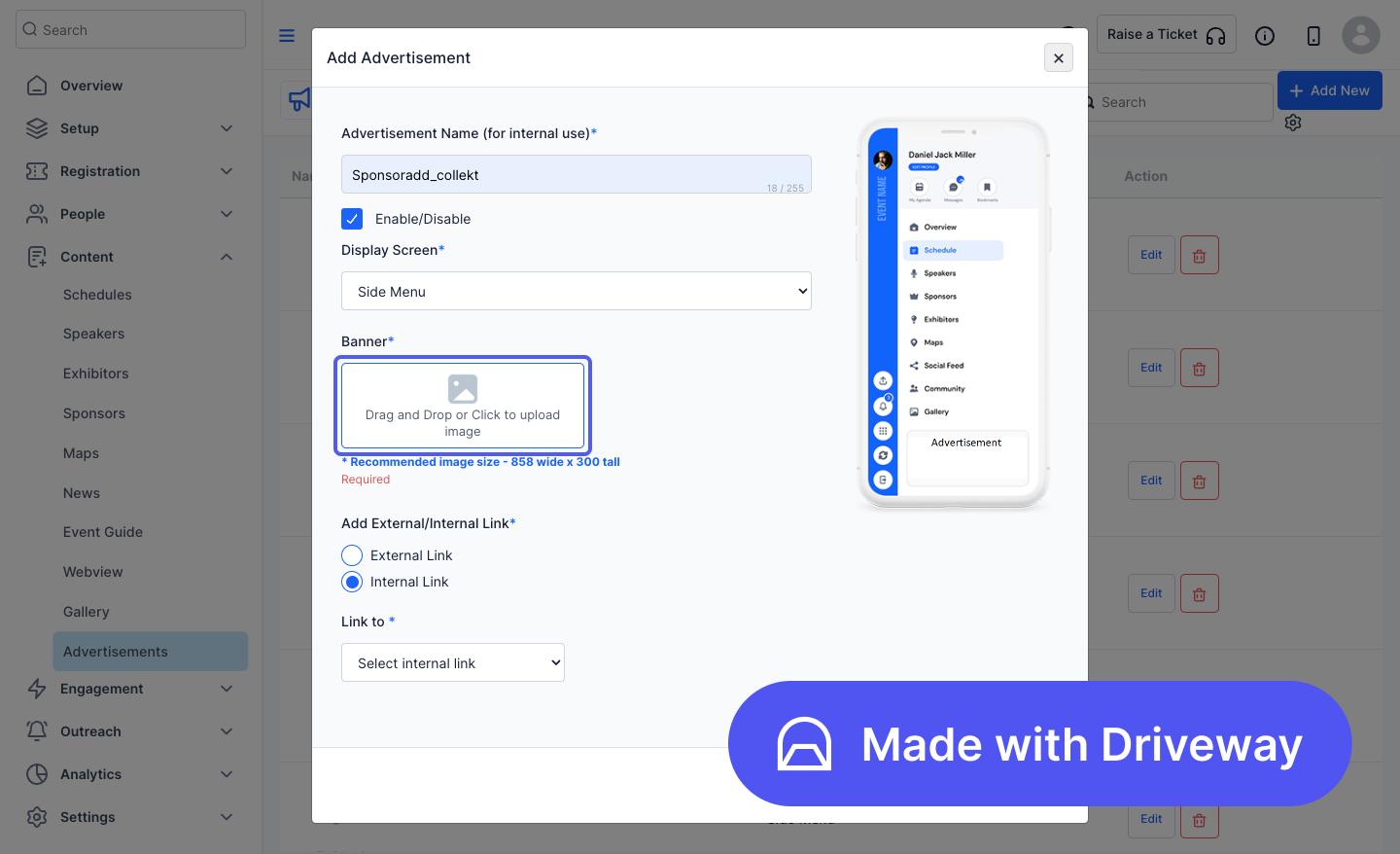Open the mobile preview icon in header

(x=1313, y=36)
